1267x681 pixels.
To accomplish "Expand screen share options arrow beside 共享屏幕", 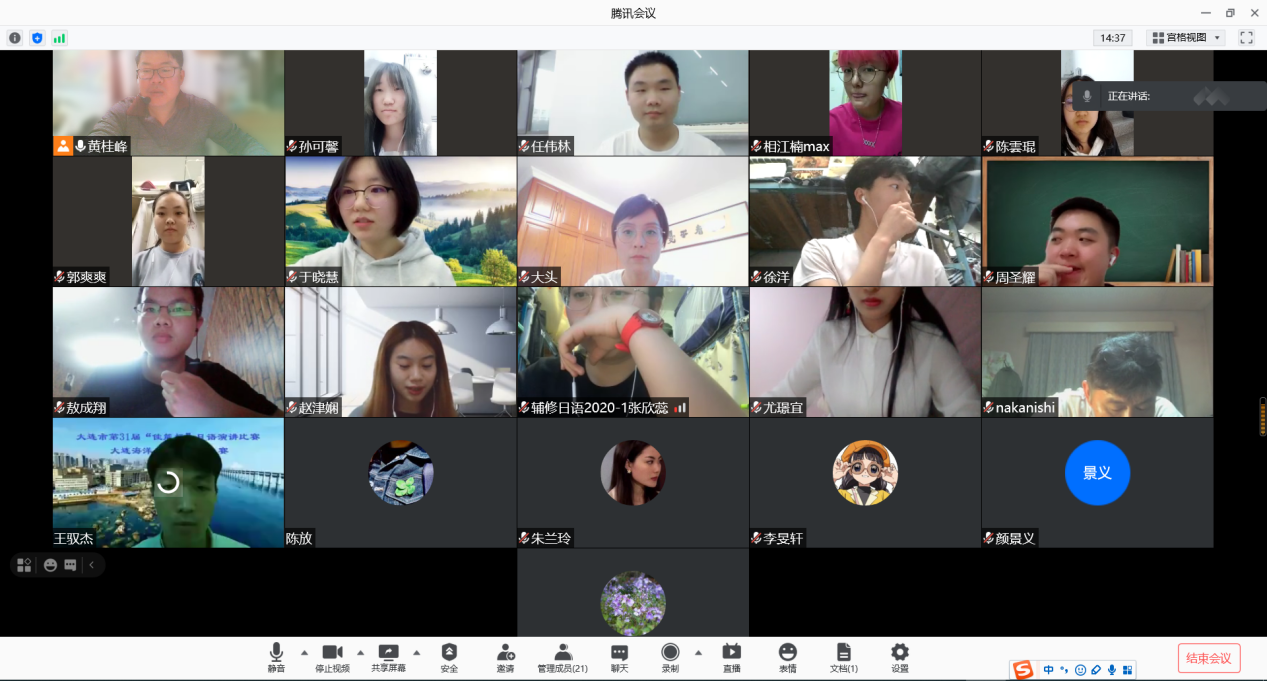I will tap(416, 652).
